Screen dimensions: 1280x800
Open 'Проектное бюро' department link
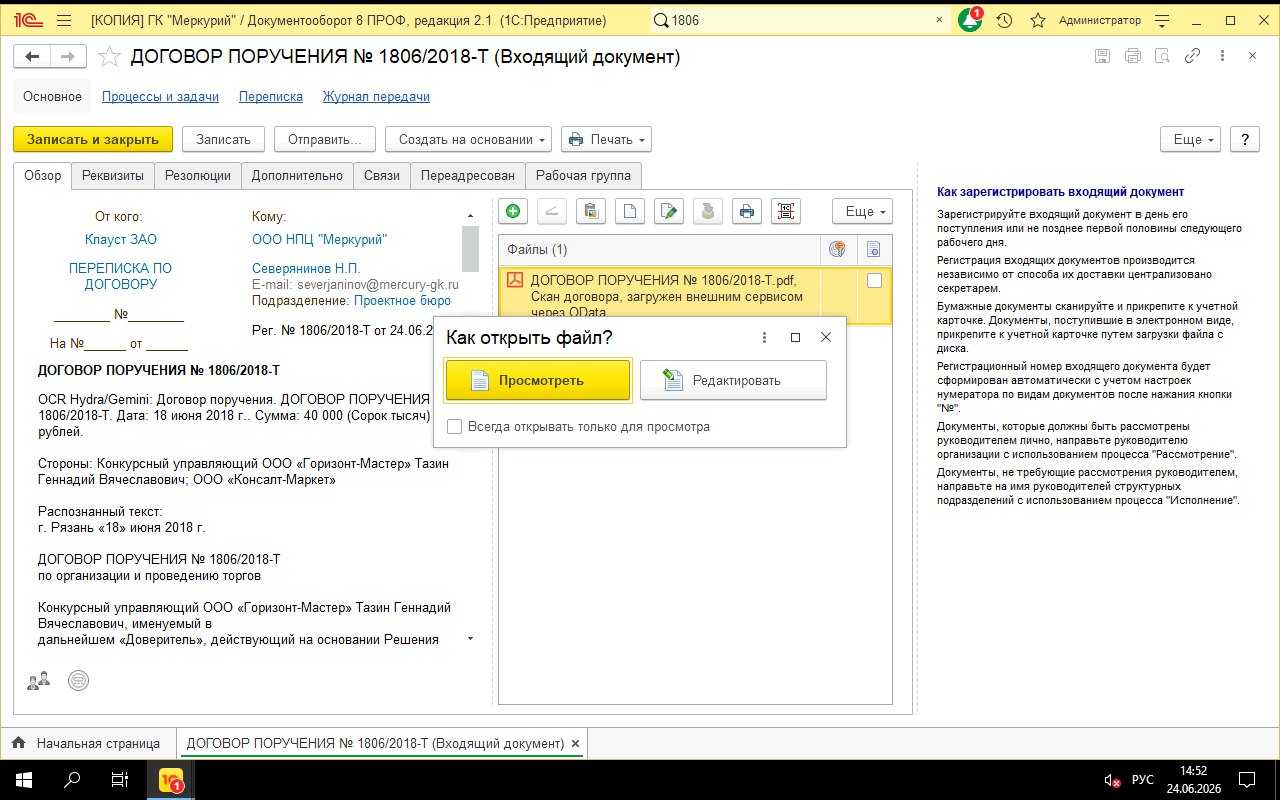(402, 300)
